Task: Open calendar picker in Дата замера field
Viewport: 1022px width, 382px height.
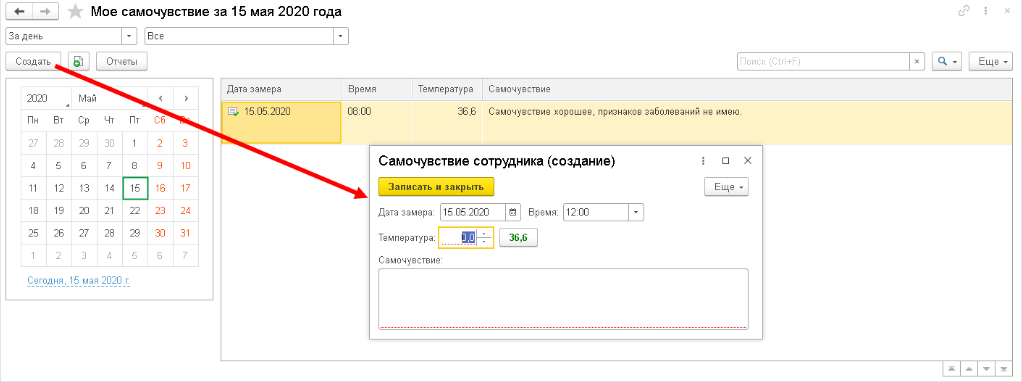Action: [x=513, y=212]
